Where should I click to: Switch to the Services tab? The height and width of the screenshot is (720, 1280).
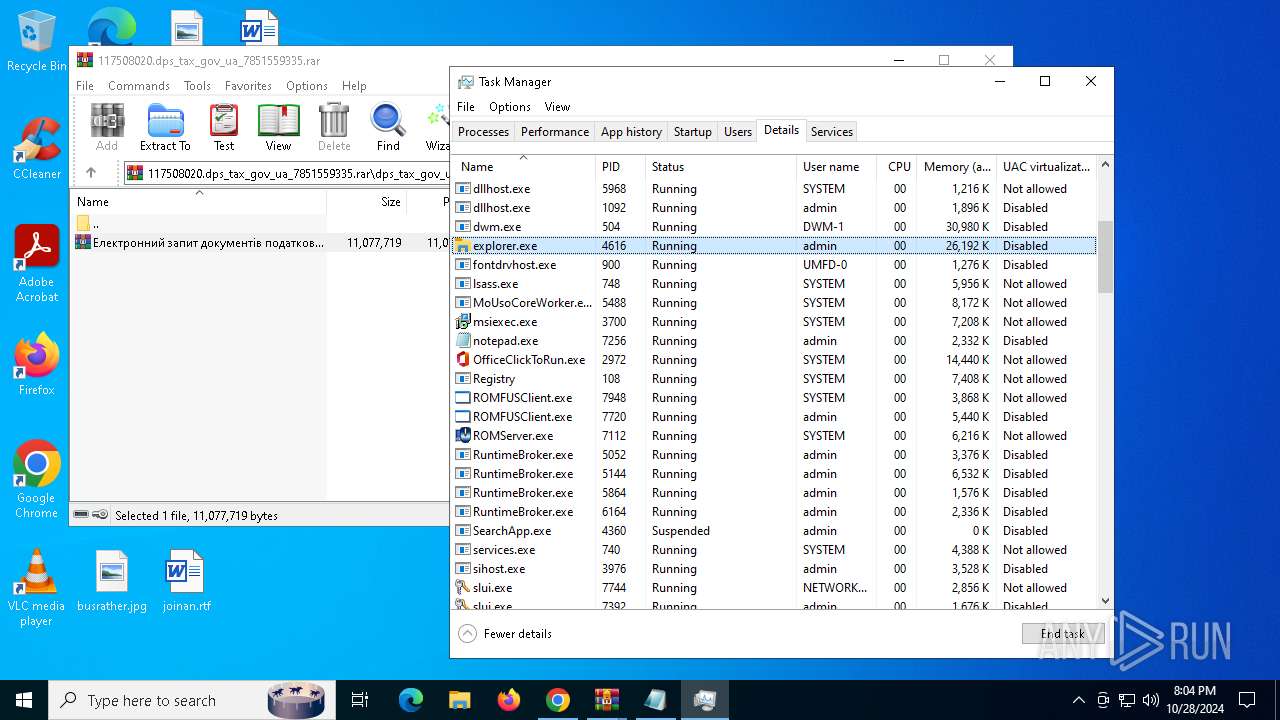pyautogui.click(x=832, y=132)
